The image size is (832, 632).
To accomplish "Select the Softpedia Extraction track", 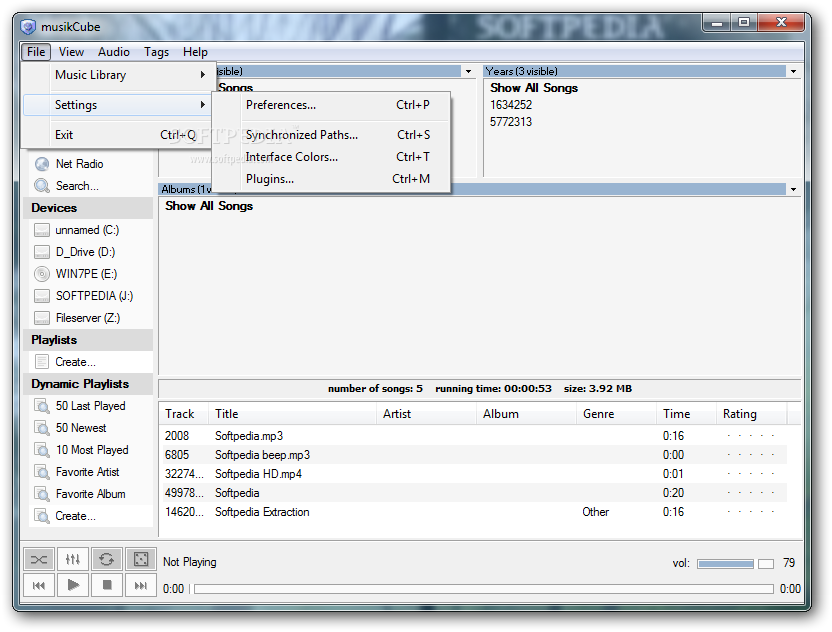I will pos(262,512).
